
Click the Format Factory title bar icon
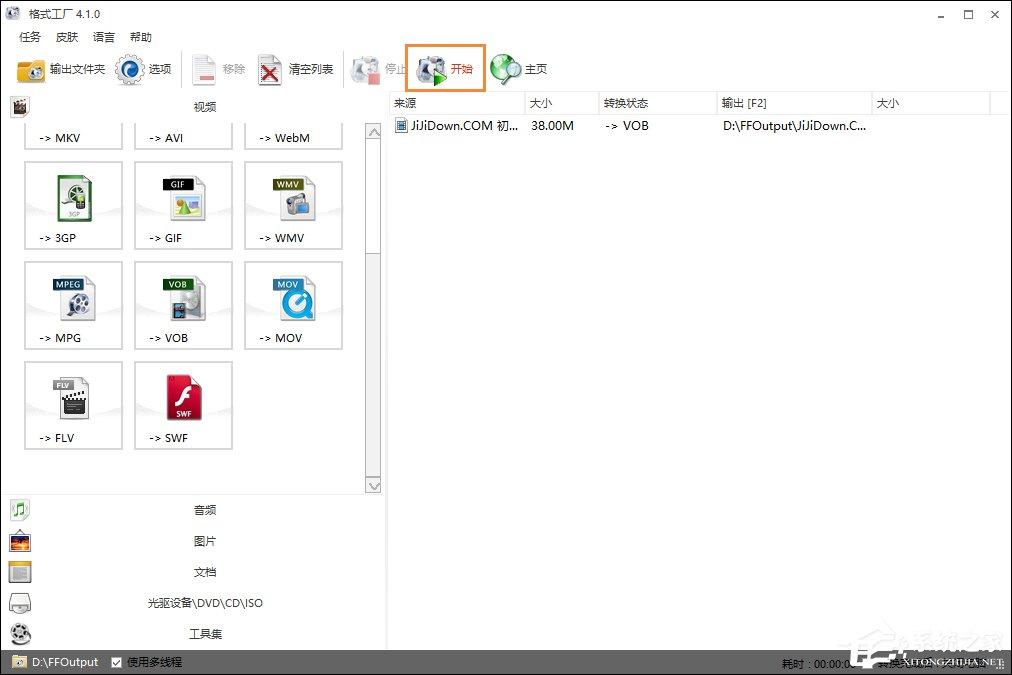coord(13,13)
